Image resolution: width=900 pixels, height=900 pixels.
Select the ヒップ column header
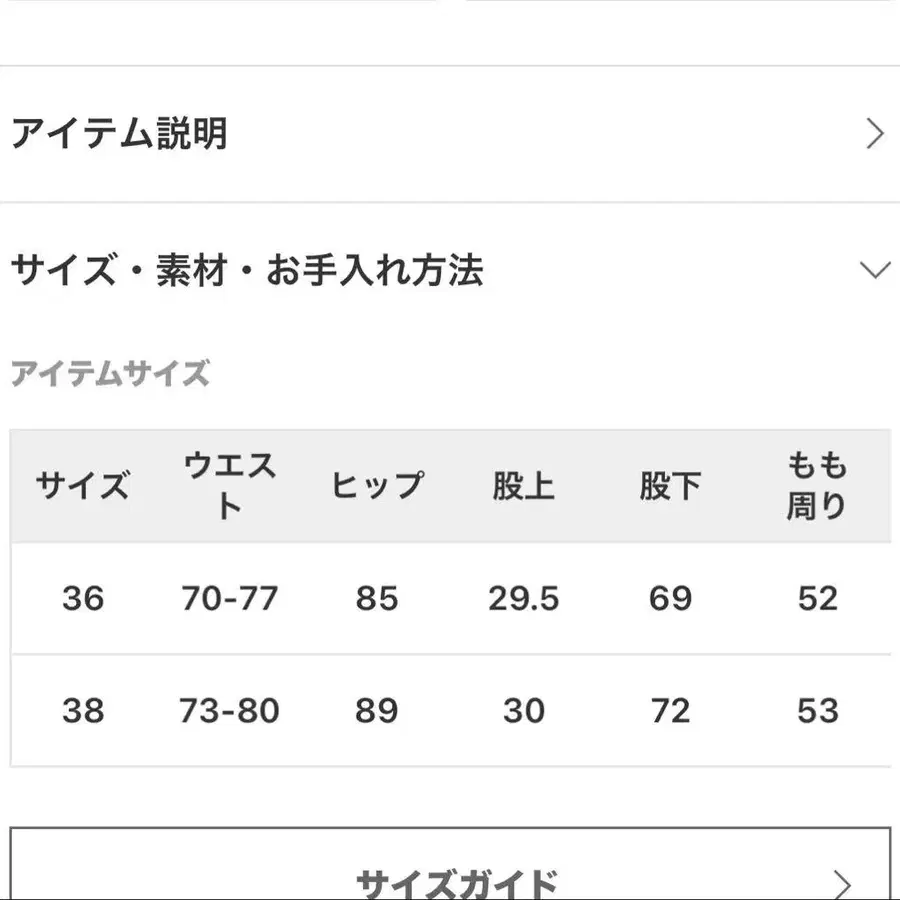pyautogui.click(x=377, y=486)
